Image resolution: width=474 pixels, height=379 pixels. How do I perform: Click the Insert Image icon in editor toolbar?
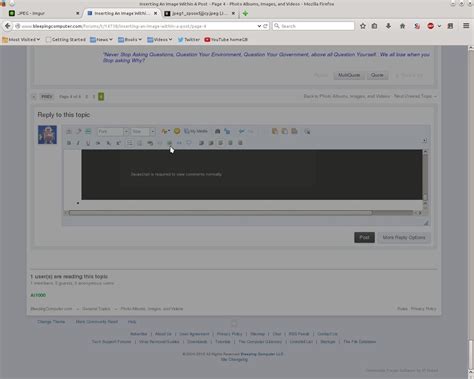click(x=169, y=143)
